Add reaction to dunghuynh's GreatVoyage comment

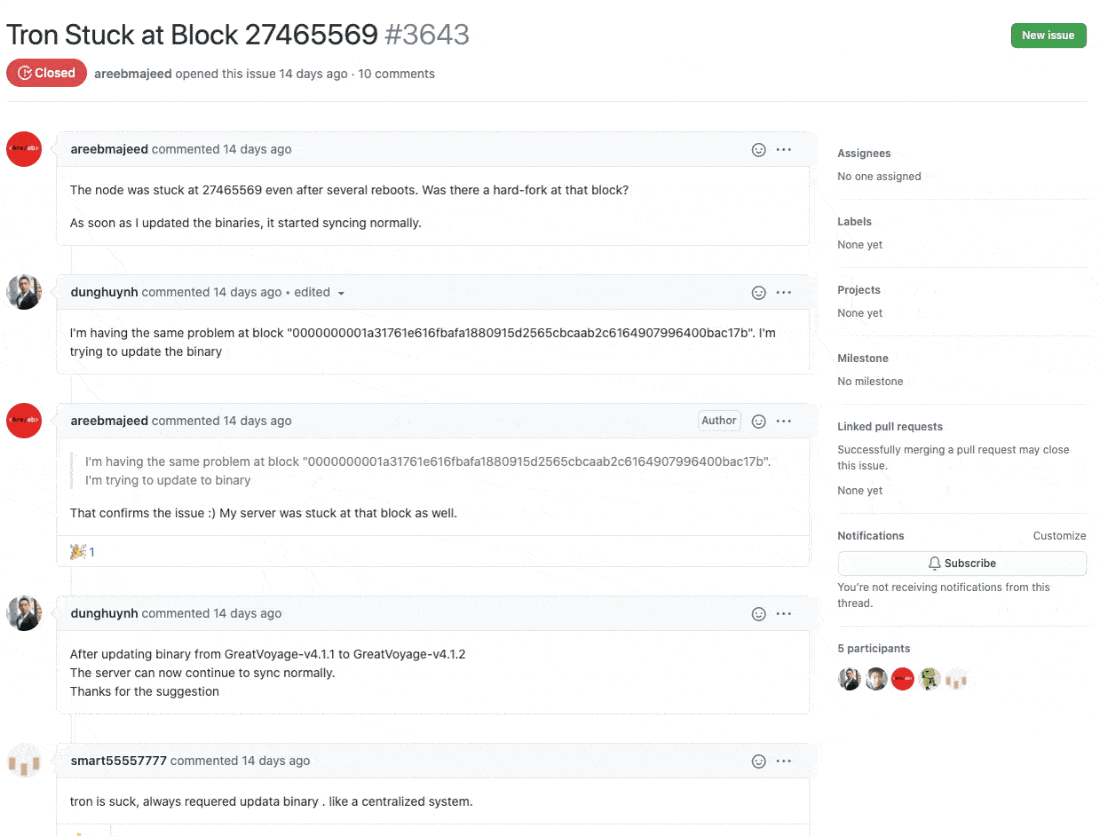[x=758, y=614]
